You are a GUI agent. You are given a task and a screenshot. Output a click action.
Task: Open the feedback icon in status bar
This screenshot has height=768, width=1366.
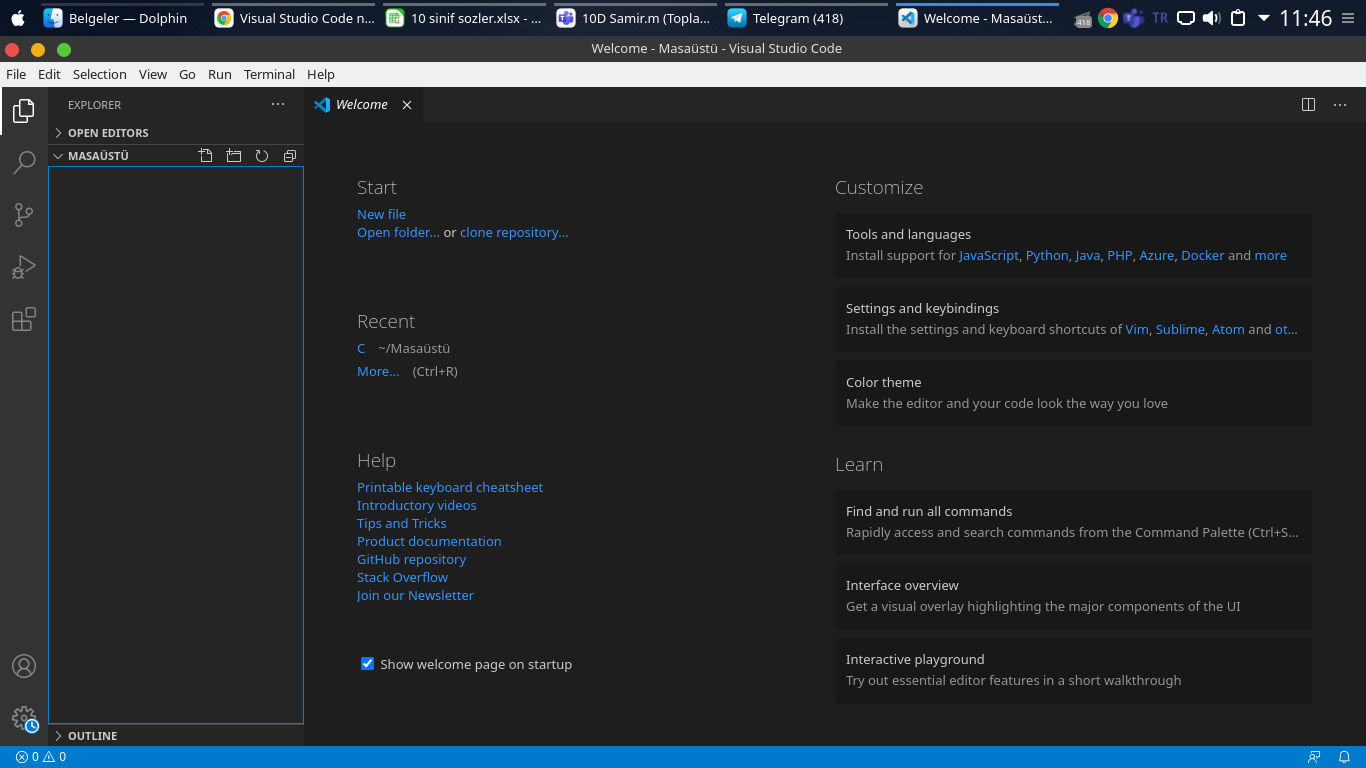[1314, 757]
